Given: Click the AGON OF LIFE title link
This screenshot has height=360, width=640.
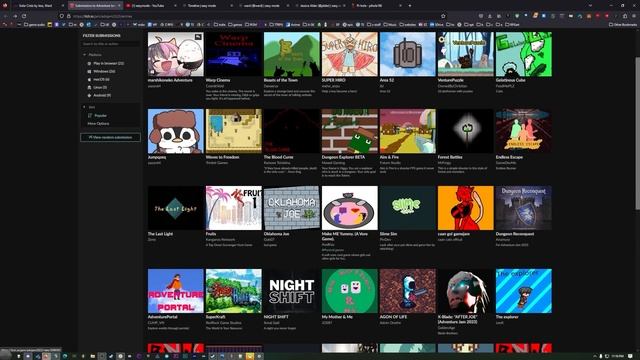Looking at the screenshot, I should click(x=393, y=317).
